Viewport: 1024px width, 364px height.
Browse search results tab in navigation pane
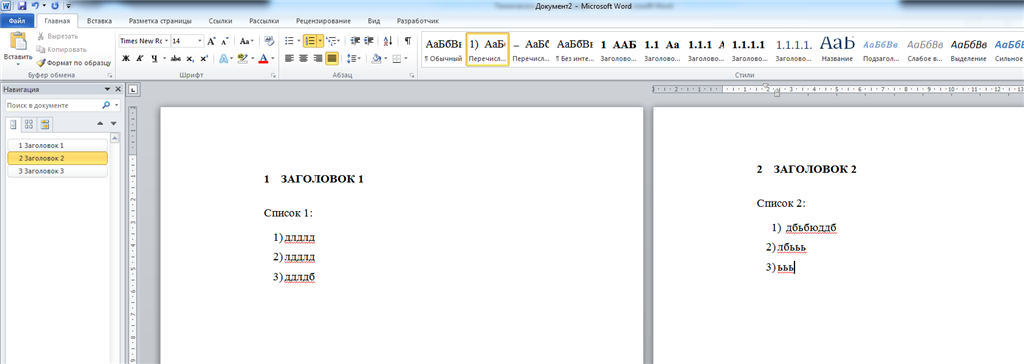(44, 124)
